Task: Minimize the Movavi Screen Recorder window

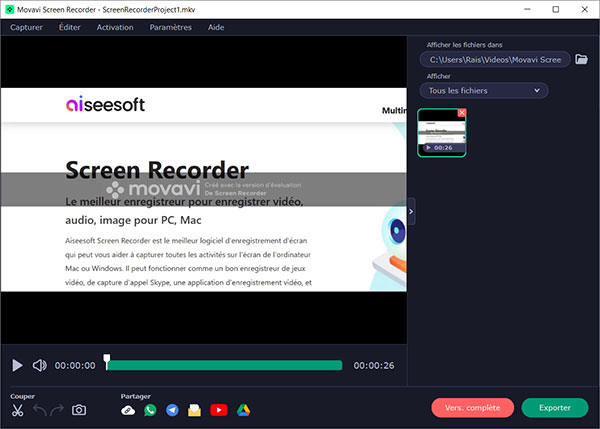Action: [527, 10]
